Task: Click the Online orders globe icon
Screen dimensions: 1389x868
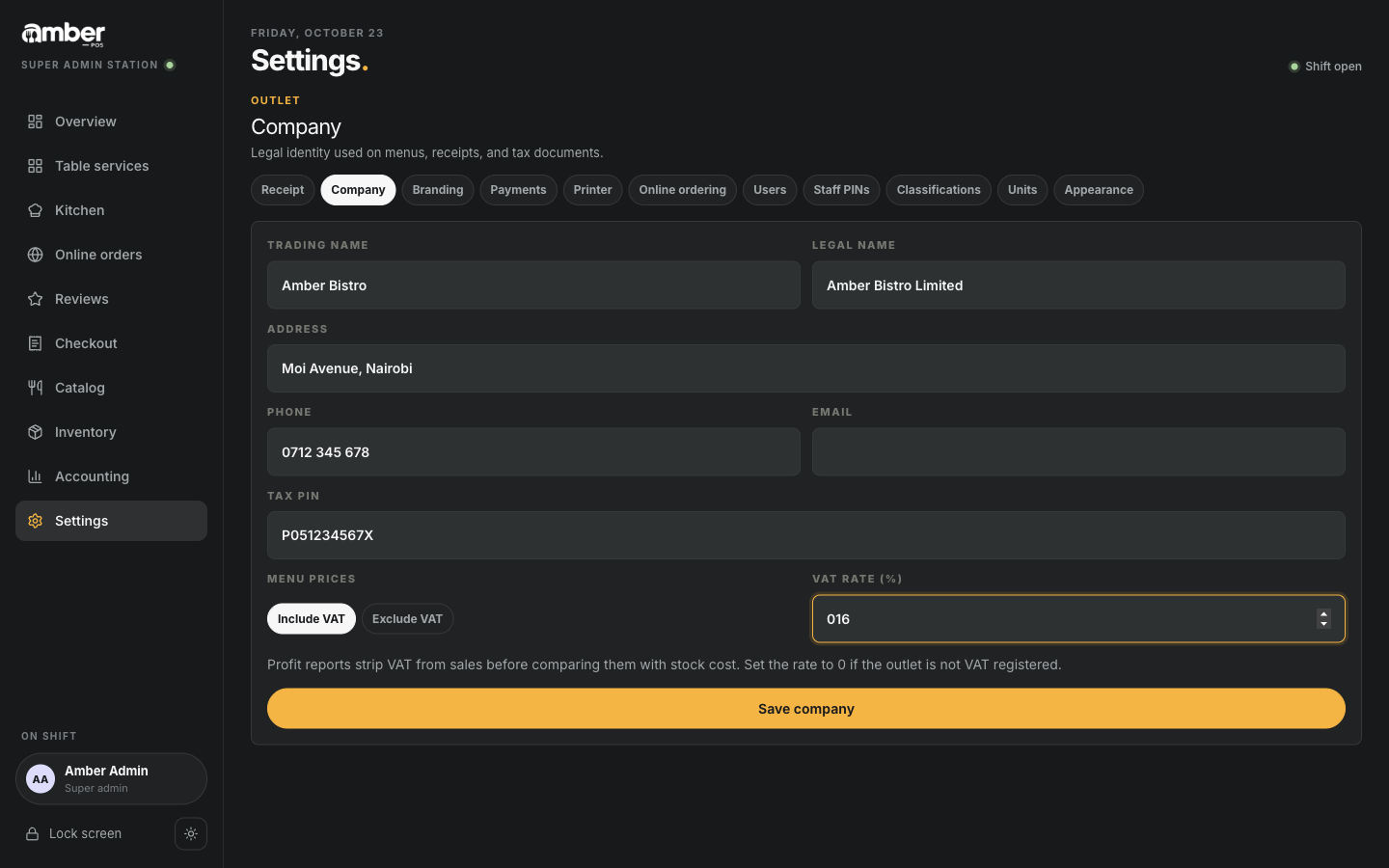Action: [35, 255]
